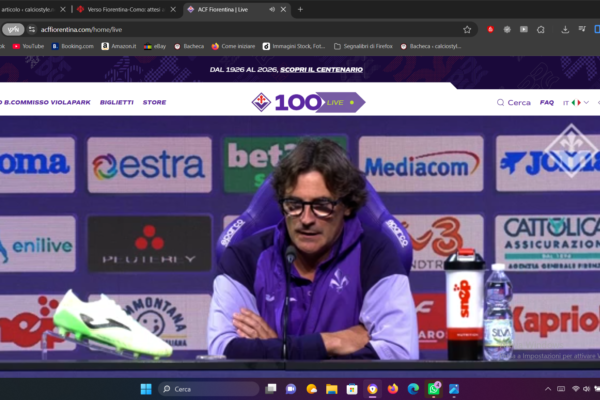Open Firefox from the taskbar
The image size is (600, 400).
point(393,389)
